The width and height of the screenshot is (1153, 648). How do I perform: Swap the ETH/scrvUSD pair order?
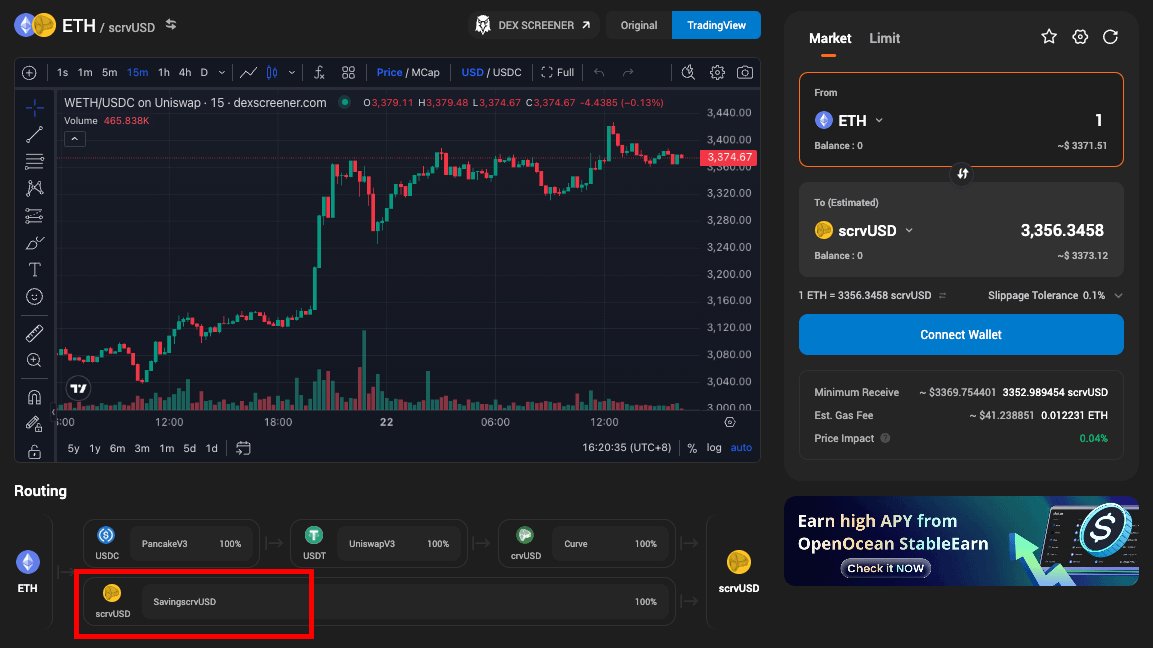[x=171, y=24]
